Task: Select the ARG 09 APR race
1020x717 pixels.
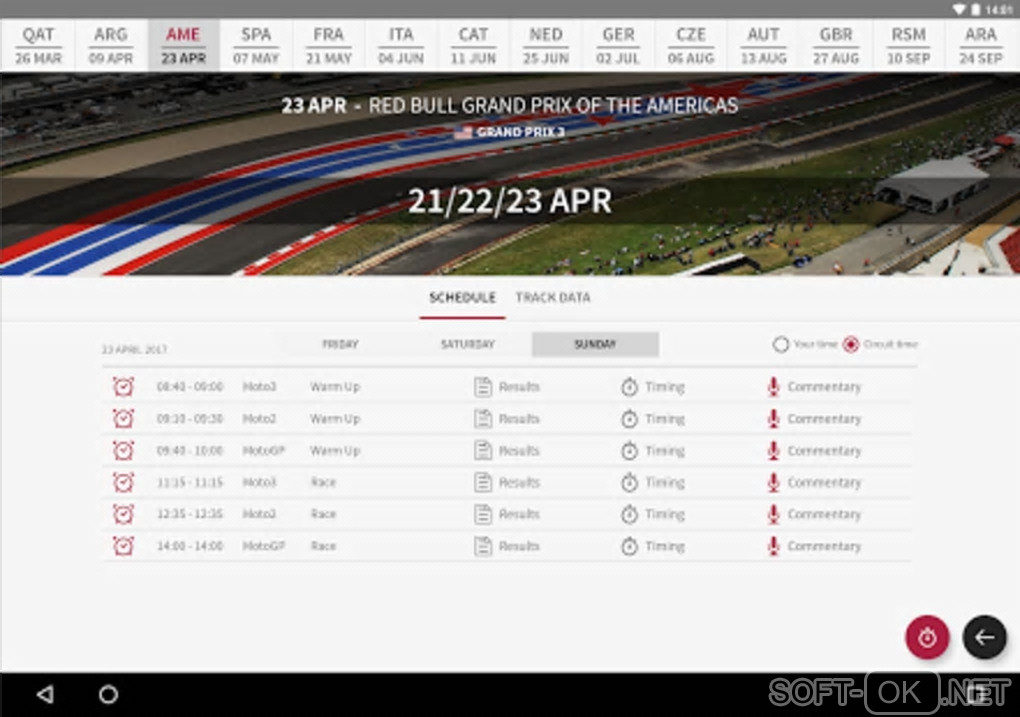Action: pyautogui.click(x=111, y=45)
